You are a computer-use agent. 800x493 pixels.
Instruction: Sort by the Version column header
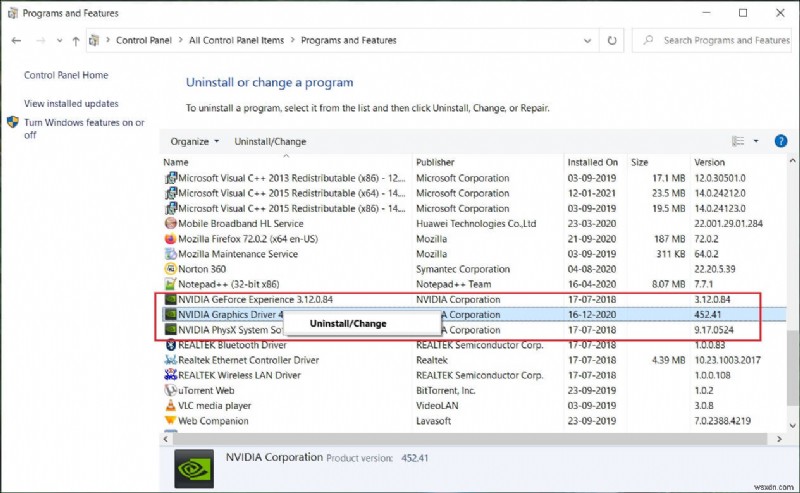[709, 162]
